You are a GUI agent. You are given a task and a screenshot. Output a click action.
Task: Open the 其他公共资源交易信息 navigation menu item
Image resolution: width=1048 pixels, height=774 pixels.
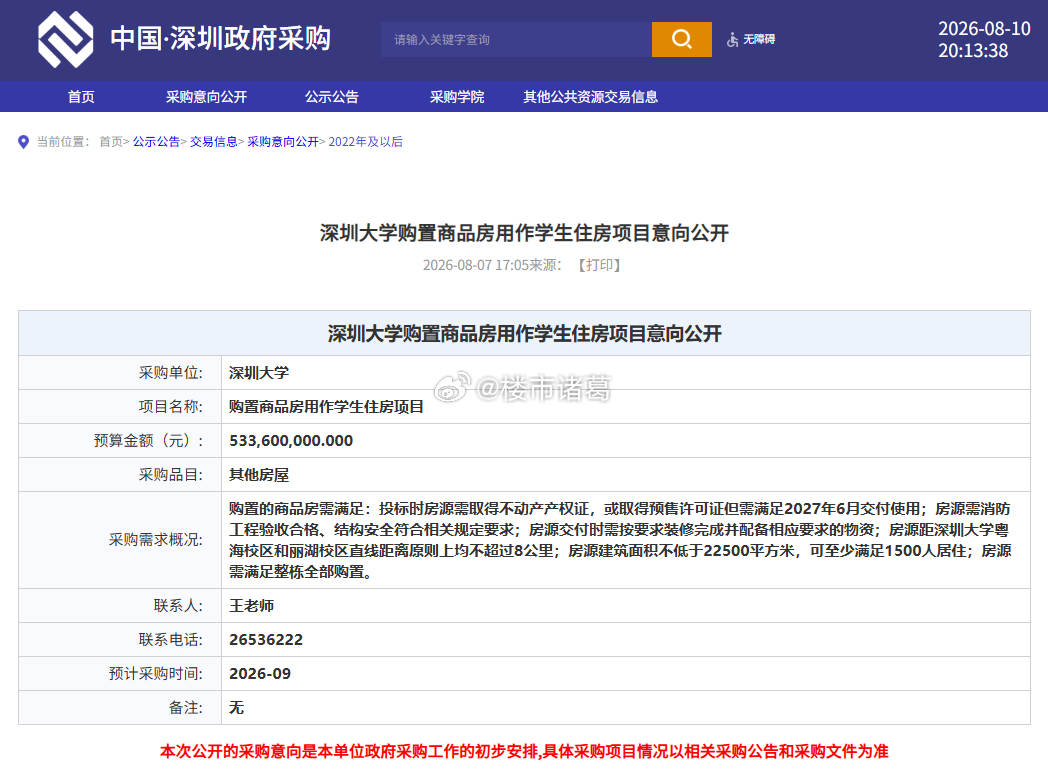(x=591, y=97)
